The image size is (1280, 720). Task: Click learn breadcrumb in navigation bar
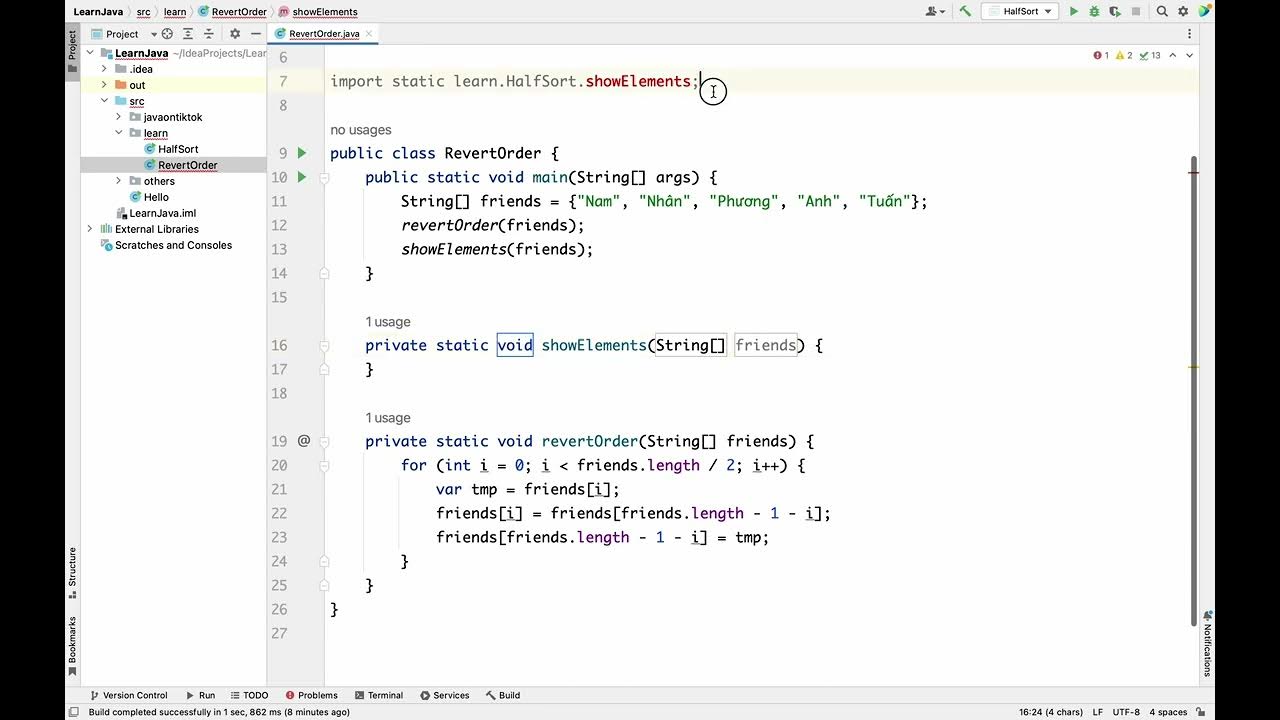tap(175, 12)
